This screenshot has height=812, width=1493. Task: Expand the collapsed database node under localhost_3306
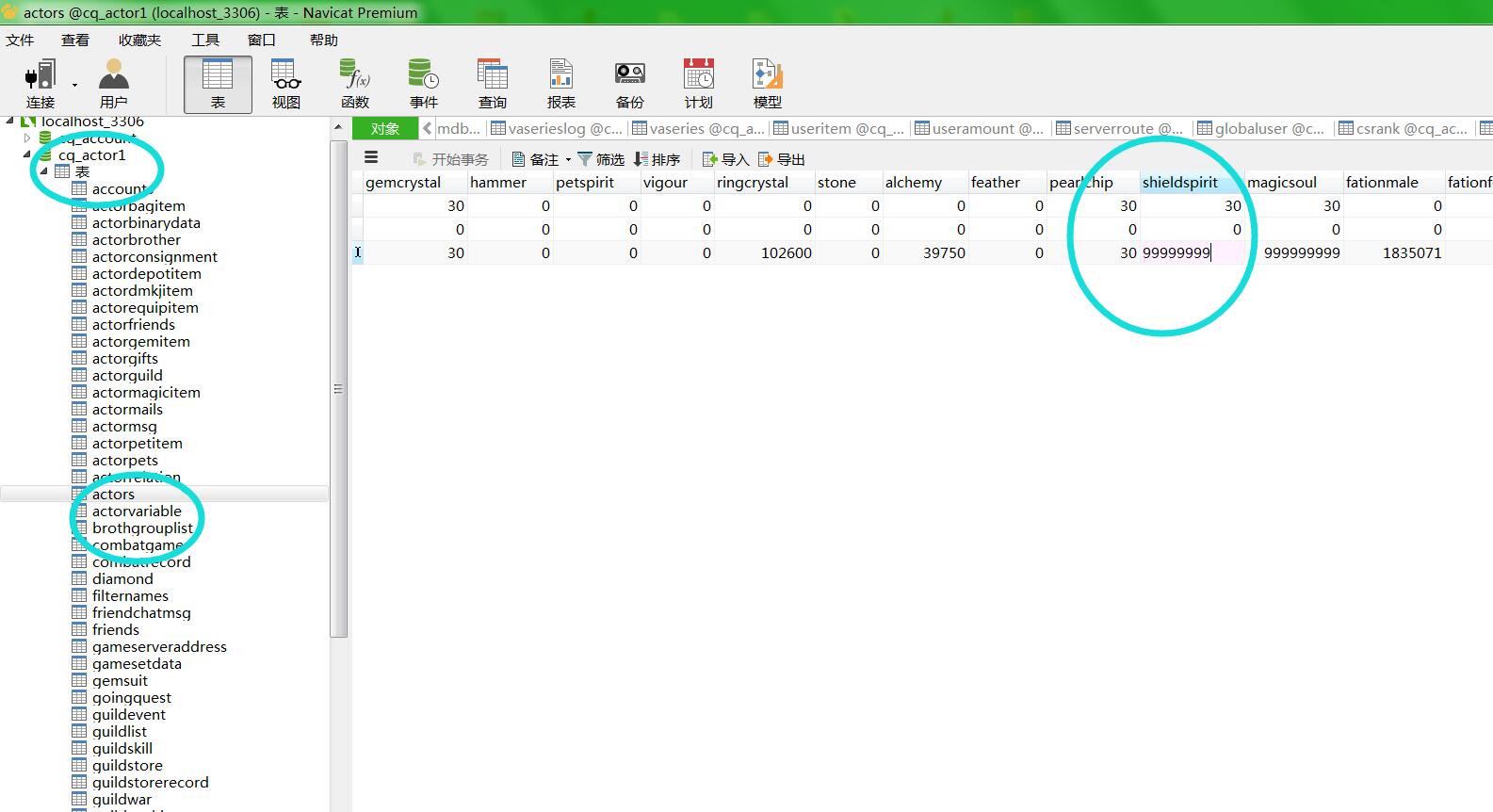pyautogui.click(x=27, y=138)
